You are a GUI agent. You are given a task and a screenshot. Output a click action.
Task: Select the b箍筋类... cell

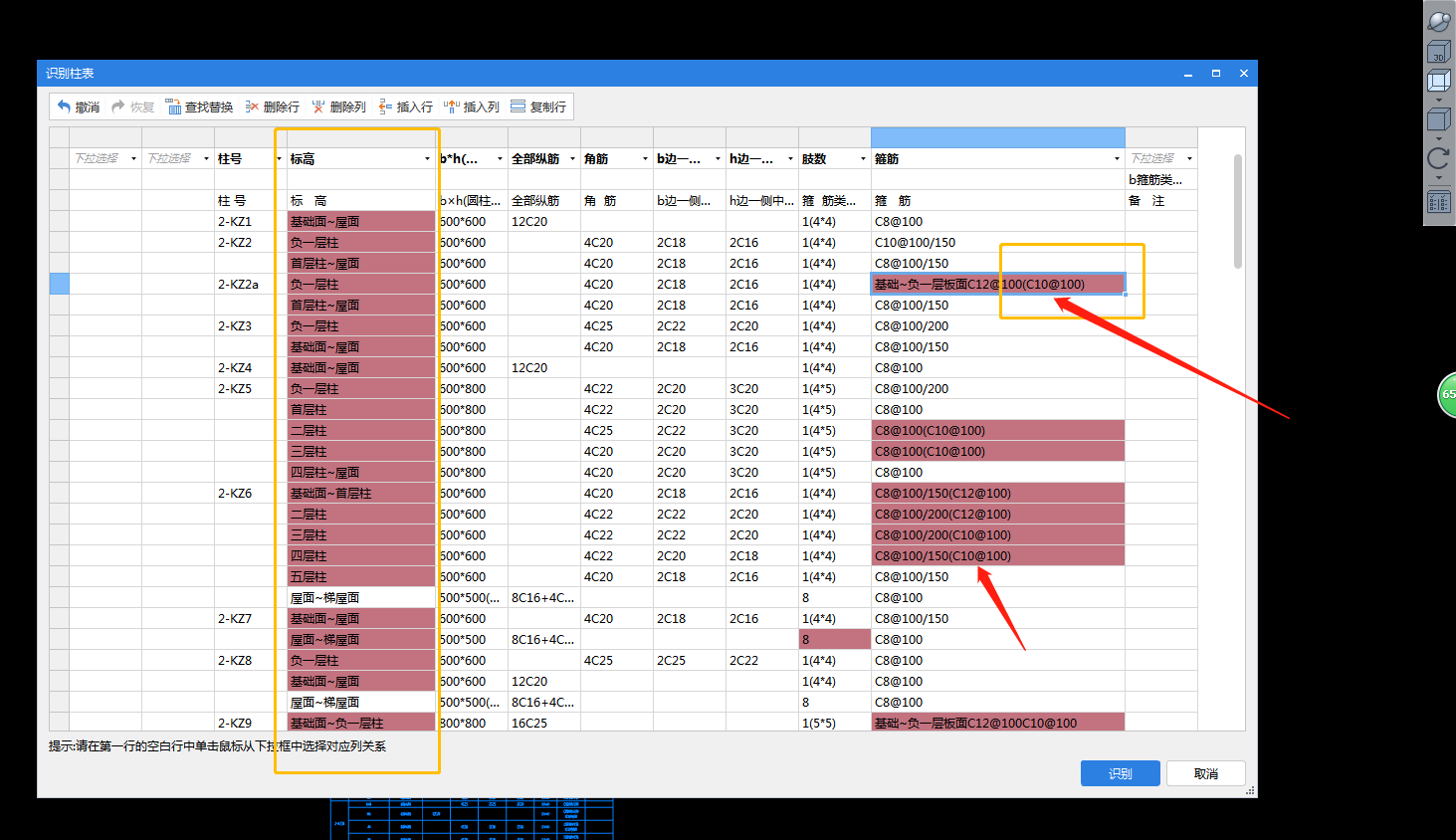pyautogui.click(x=1161, y=179)
